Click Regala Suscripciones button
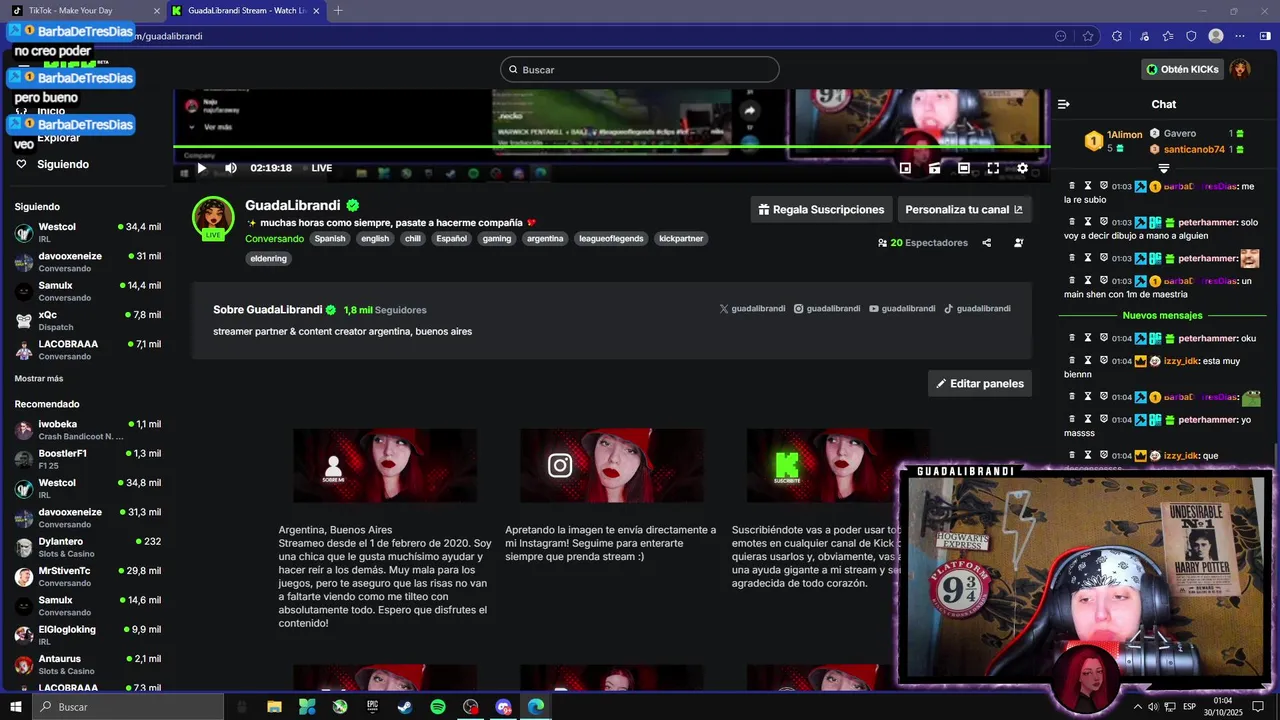Screen dimensions: 1280x720 tap(821, 210)
